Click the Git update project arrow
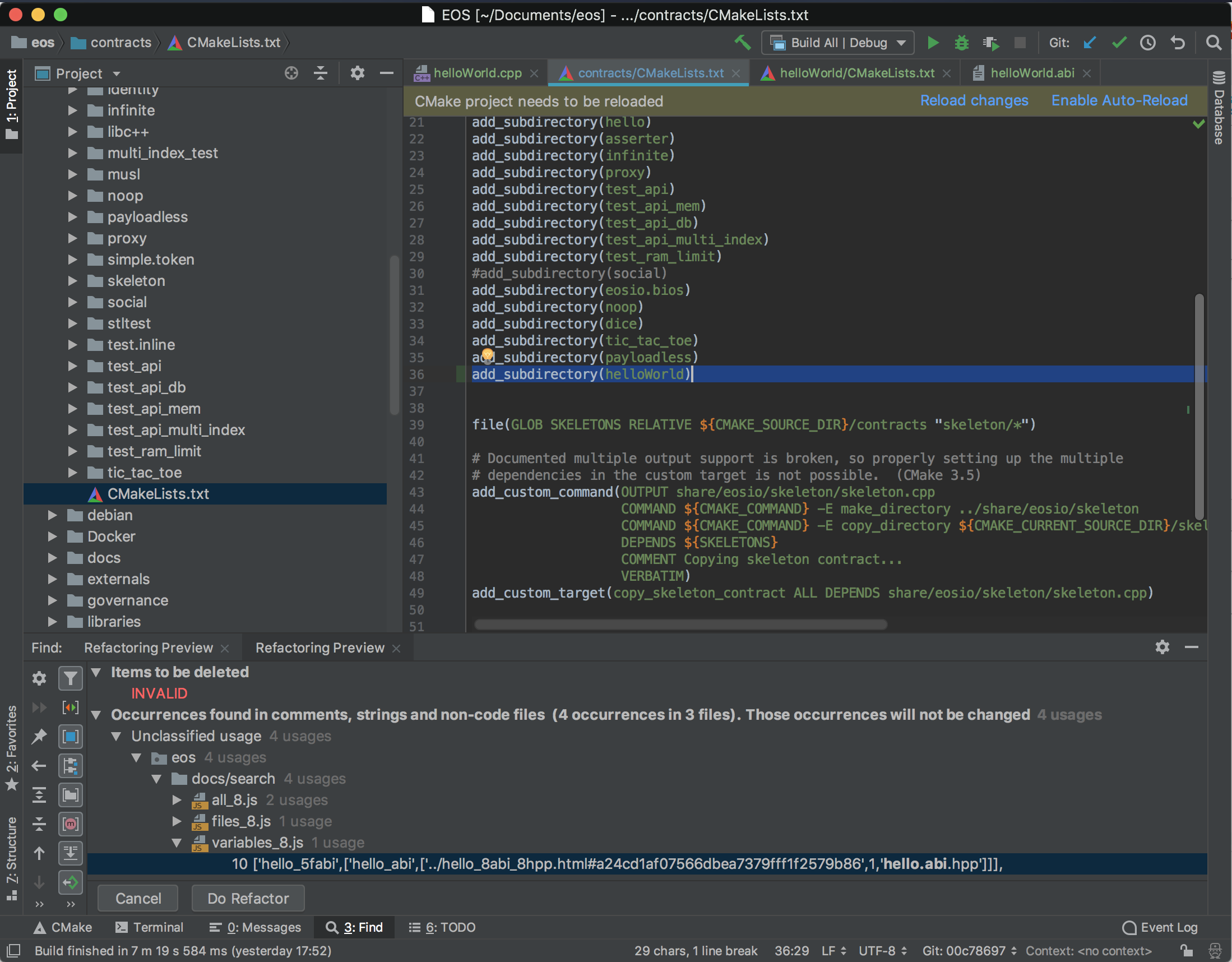Screen dimensions: 1232x962 (1089, 43)
